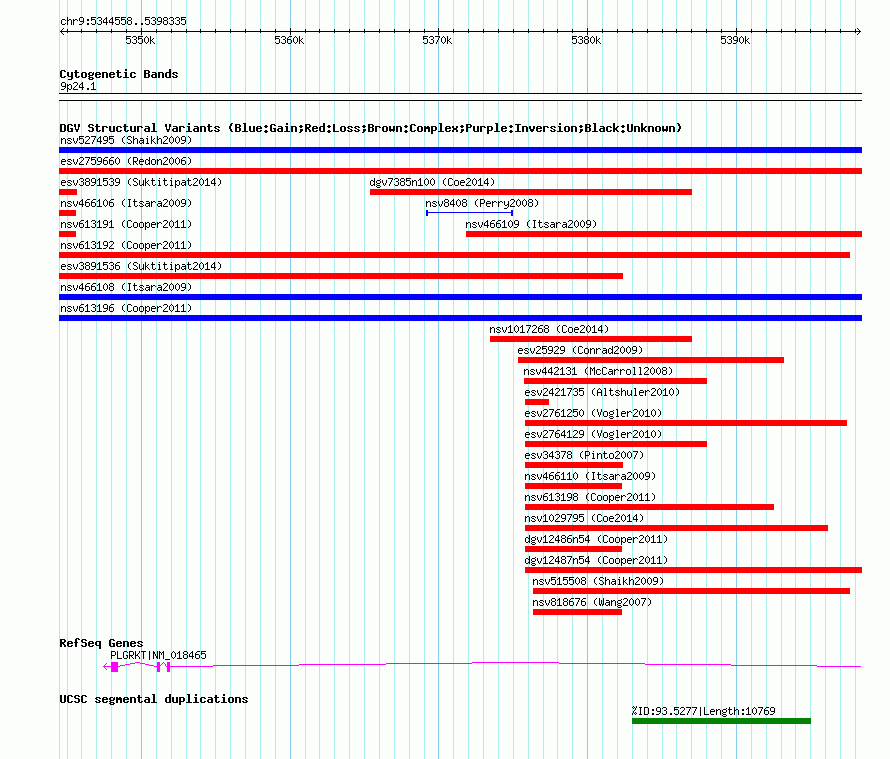Click dgv12486n54 (Cooper2011) label

pyautogui.click(x=596, y=539)
